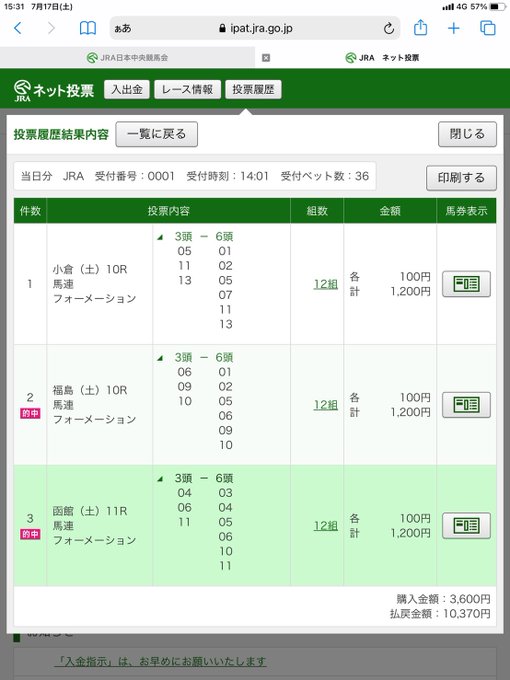This screenshot has height=680, width=510.
Task: Open the Safari tab overview icon
Action: pos(487,28)
